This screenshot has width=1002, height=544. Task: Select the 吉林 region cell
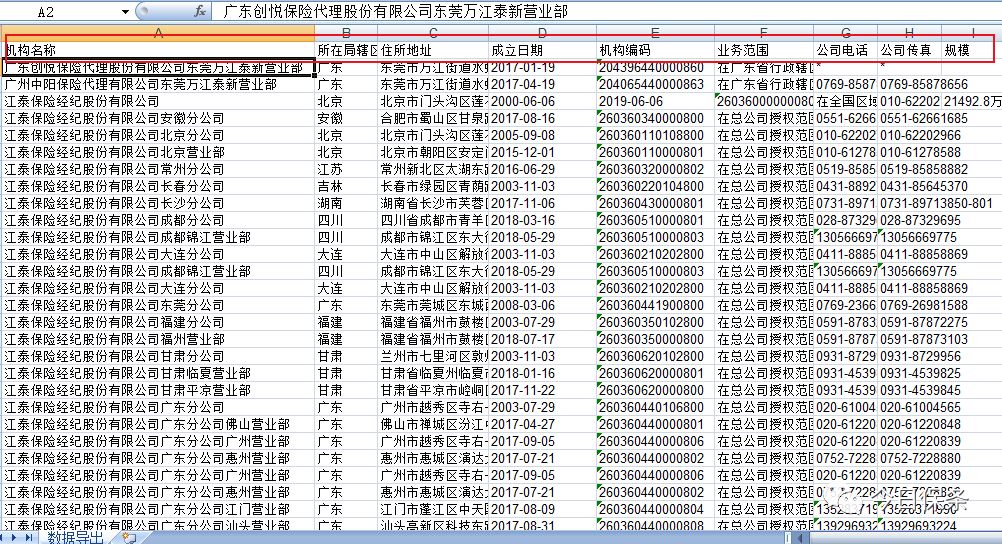coord(346,186)
